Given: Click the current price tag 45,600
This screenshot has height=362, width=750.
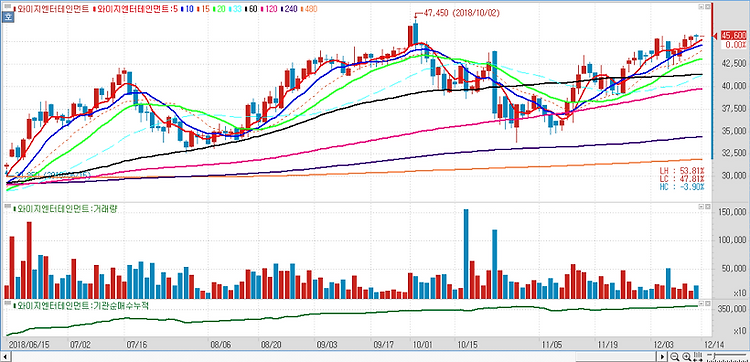Looking at the screenshot, I should [734, 35].
